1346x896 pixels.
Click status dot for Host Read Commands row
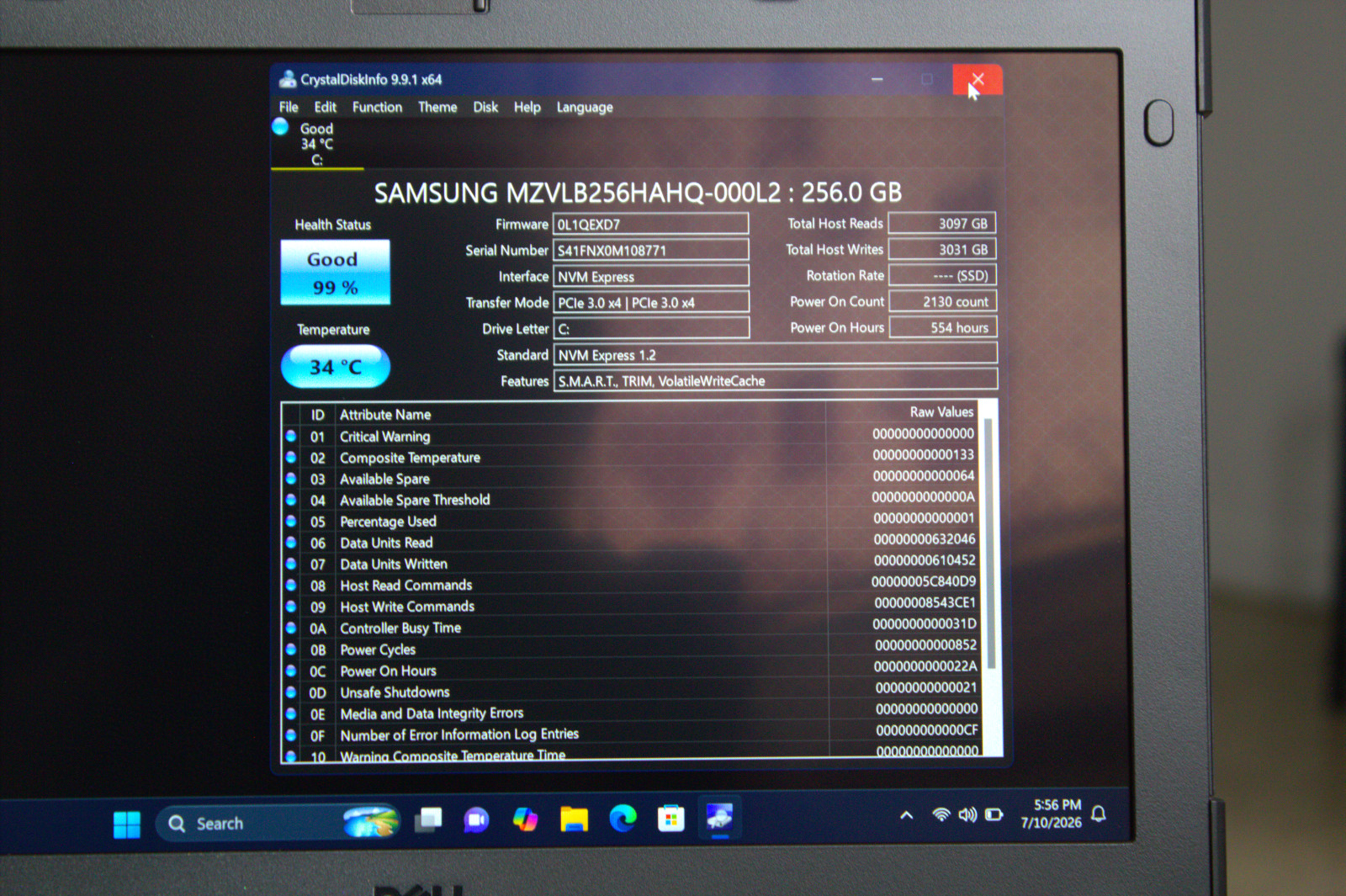coord(291,585)
